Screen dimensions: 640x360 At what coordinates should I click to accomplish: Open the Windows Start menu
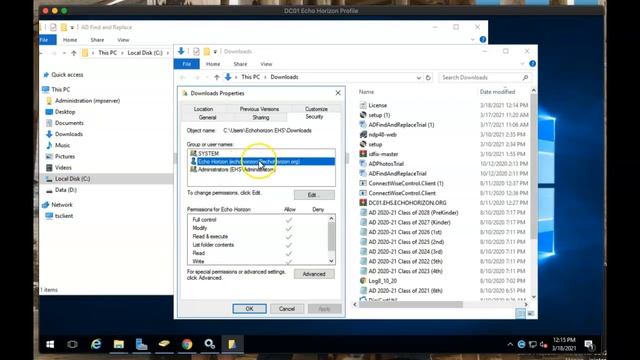[50, 344]
